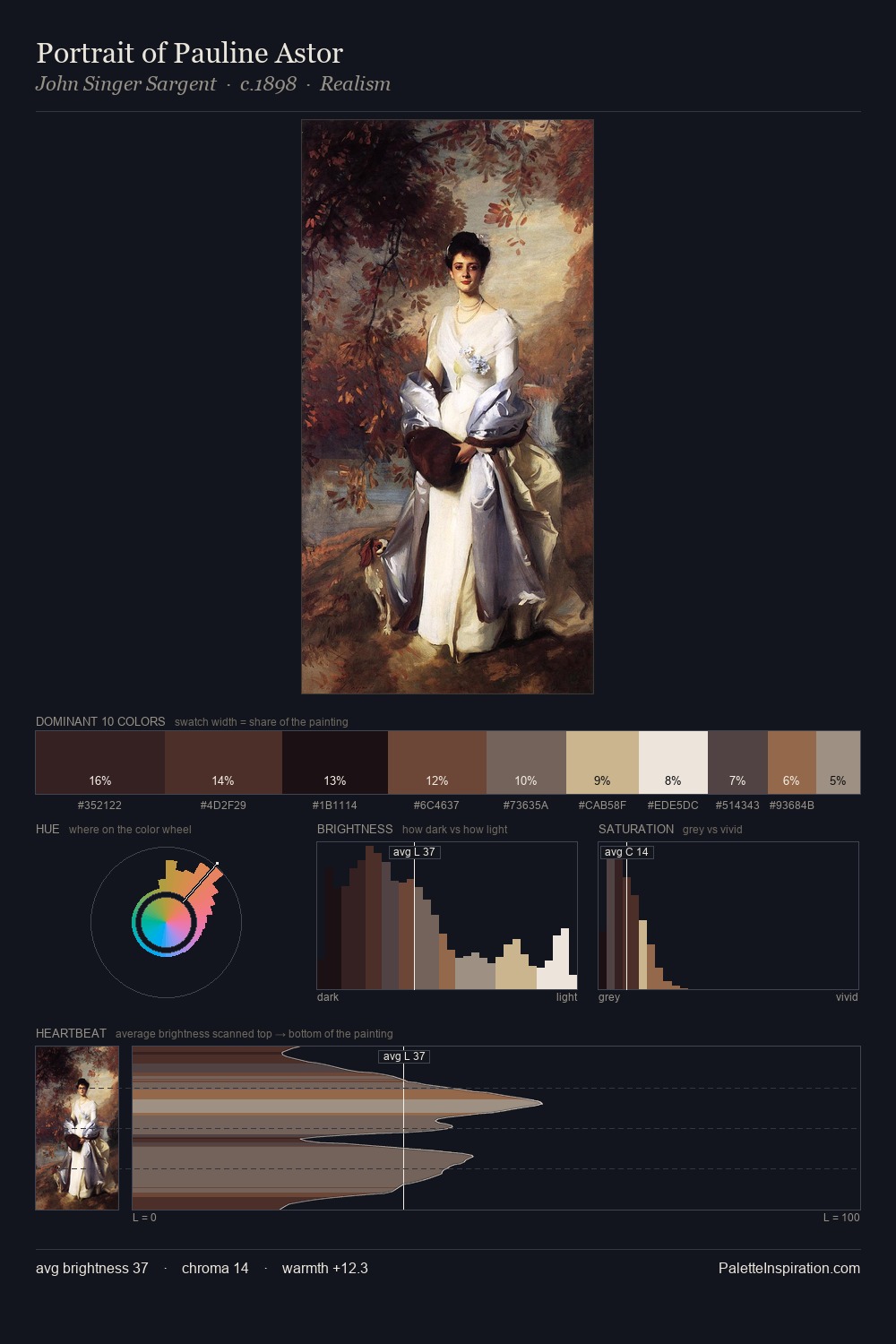This screenshot has width=896, height=1344.
Task: Click the HUE section heading
Action: (x=47, y=829)
